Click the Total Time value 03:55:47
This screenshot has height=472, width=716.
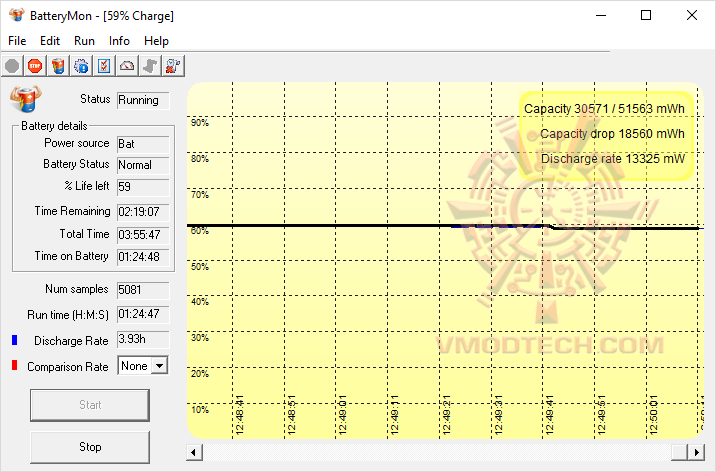tap(143, 235)
